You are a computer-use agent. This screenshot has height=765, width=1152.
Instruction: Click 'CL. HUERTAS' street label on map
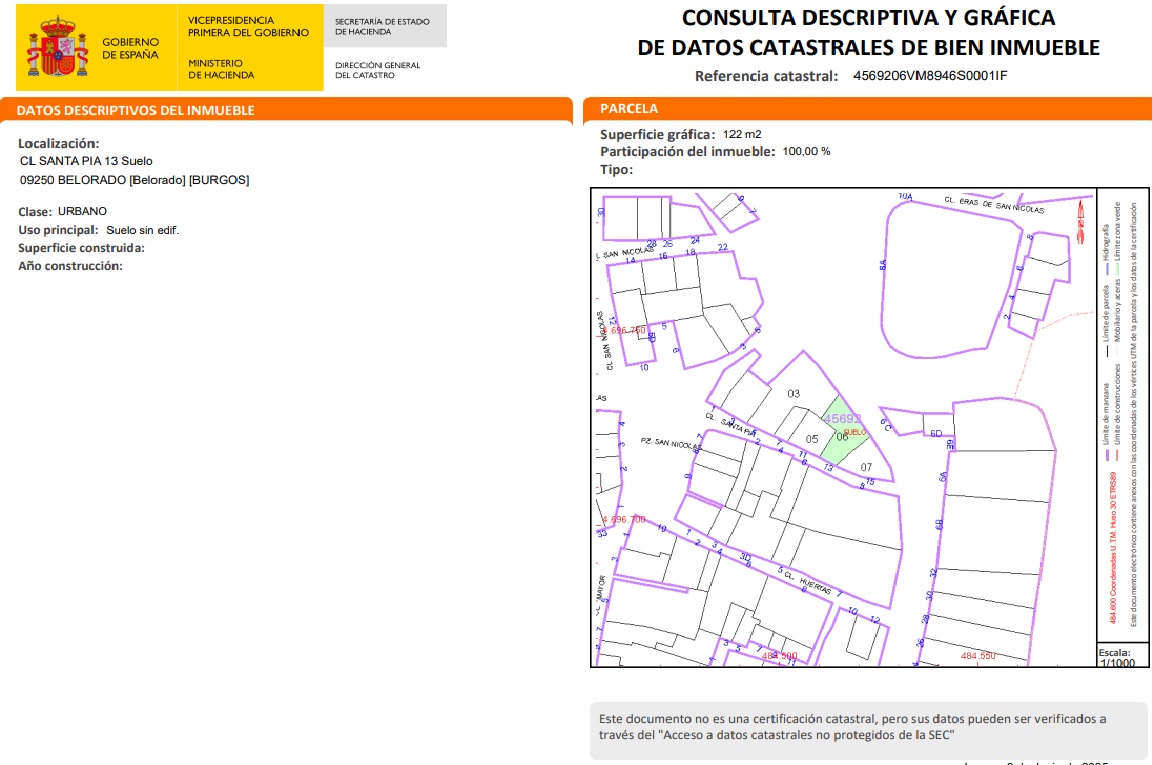click(x=808, y=581)
